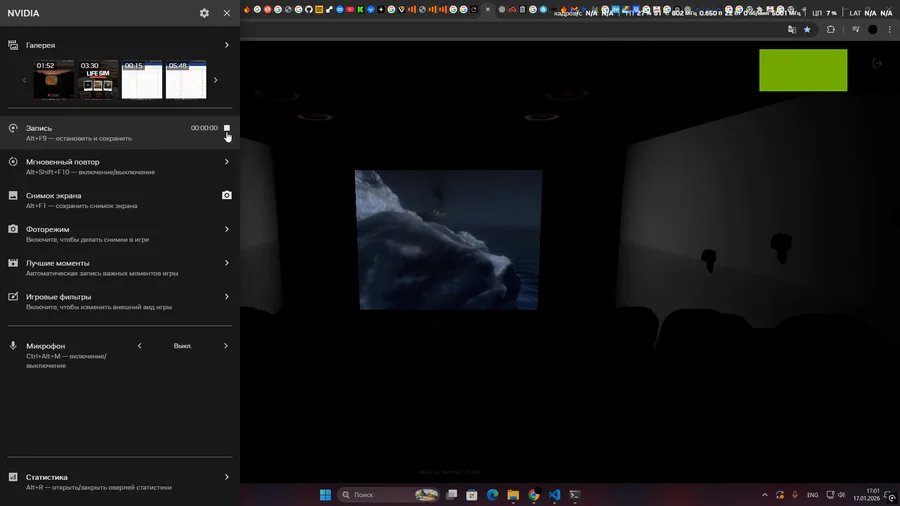Open the gallery clip labeled 05:48
The height and width of the screenshot is (506, 900).
(x=186, y=80)
